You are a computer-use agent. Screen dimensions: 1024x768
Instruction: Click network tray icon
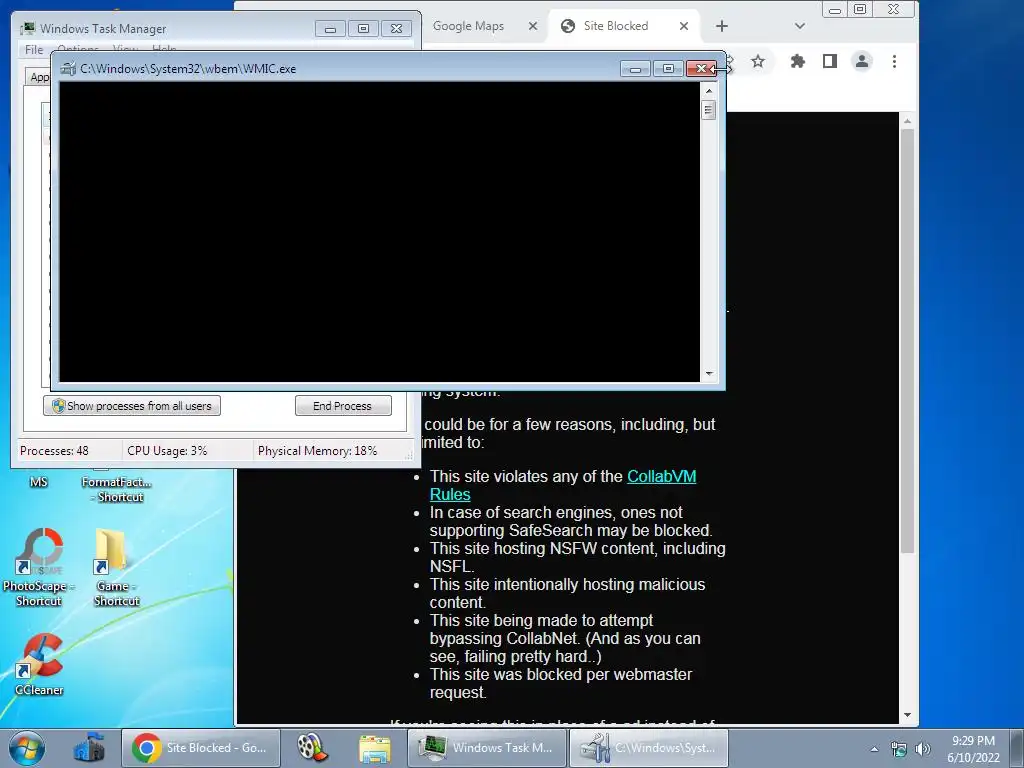[x=899, y=749]
